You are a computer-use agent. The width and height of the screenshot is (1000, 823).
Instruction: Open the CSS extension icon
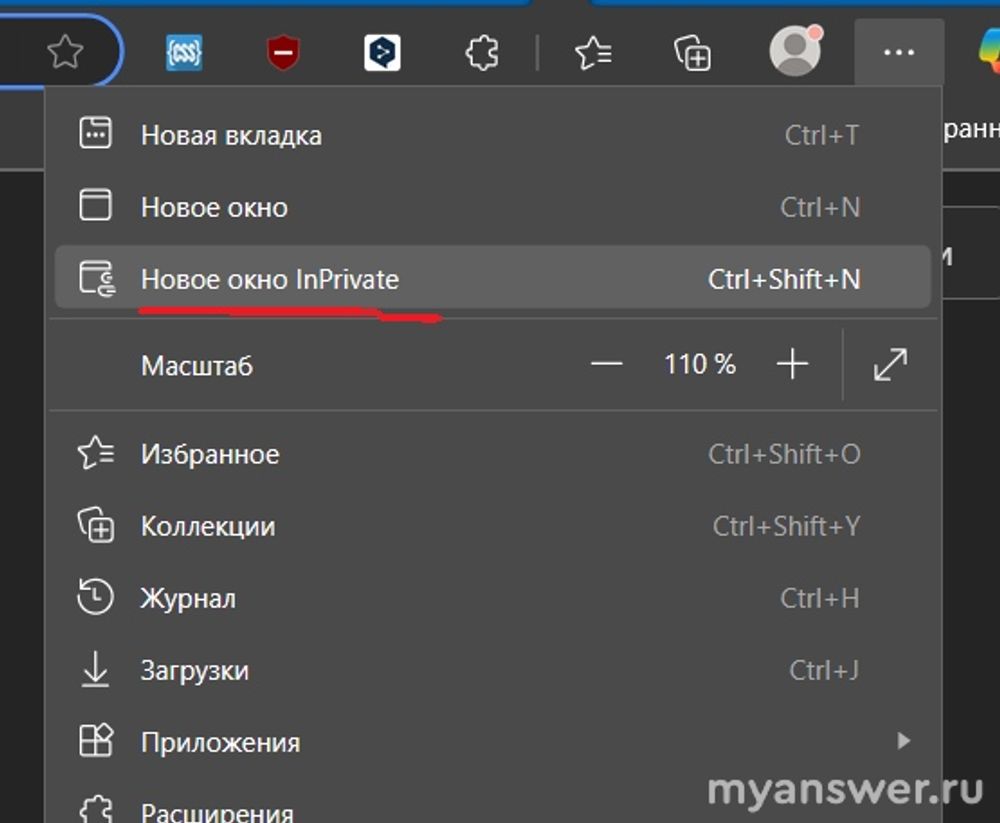[184, 52]
